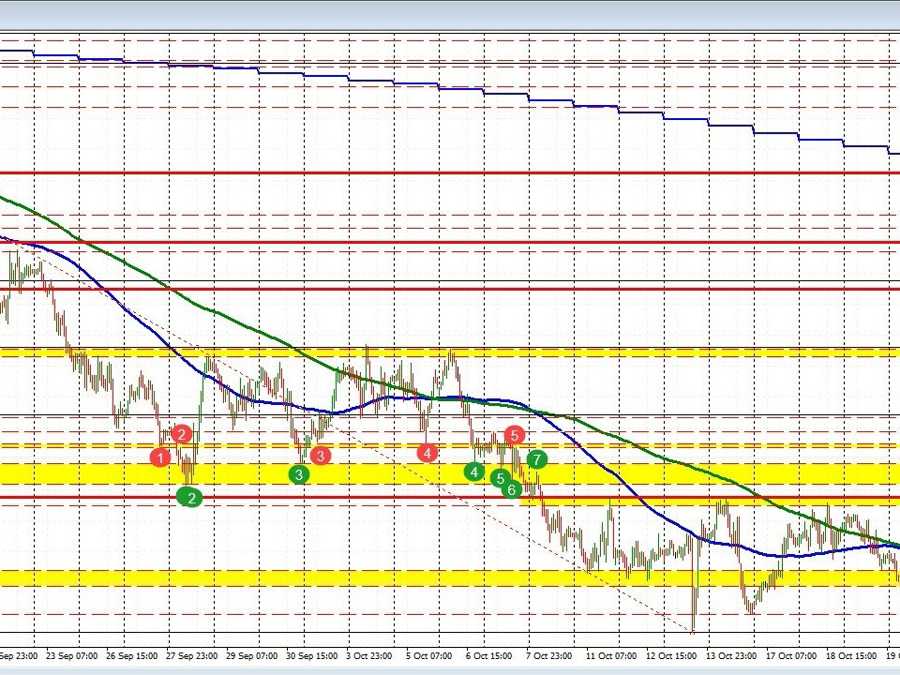Select the 7 Oct 23:00 time label
Image resolution: width=900 pixels, height=675 pixels.
point(547,657)
